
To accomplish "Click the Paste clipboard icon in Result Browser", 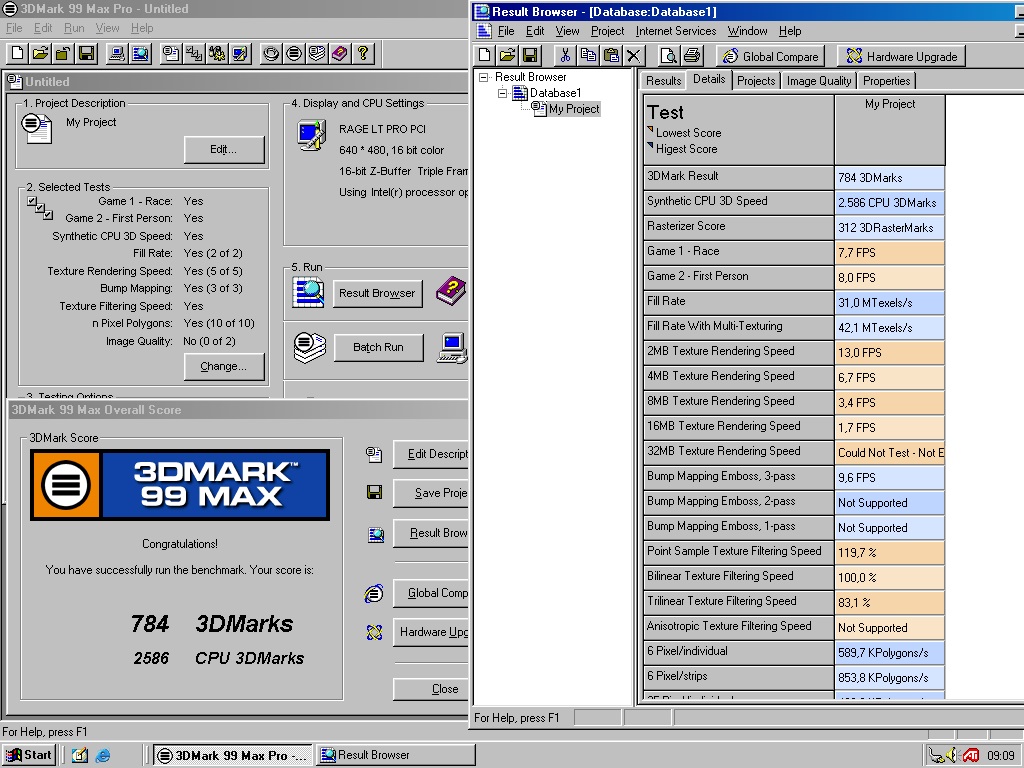I will [x=611, y=56].
